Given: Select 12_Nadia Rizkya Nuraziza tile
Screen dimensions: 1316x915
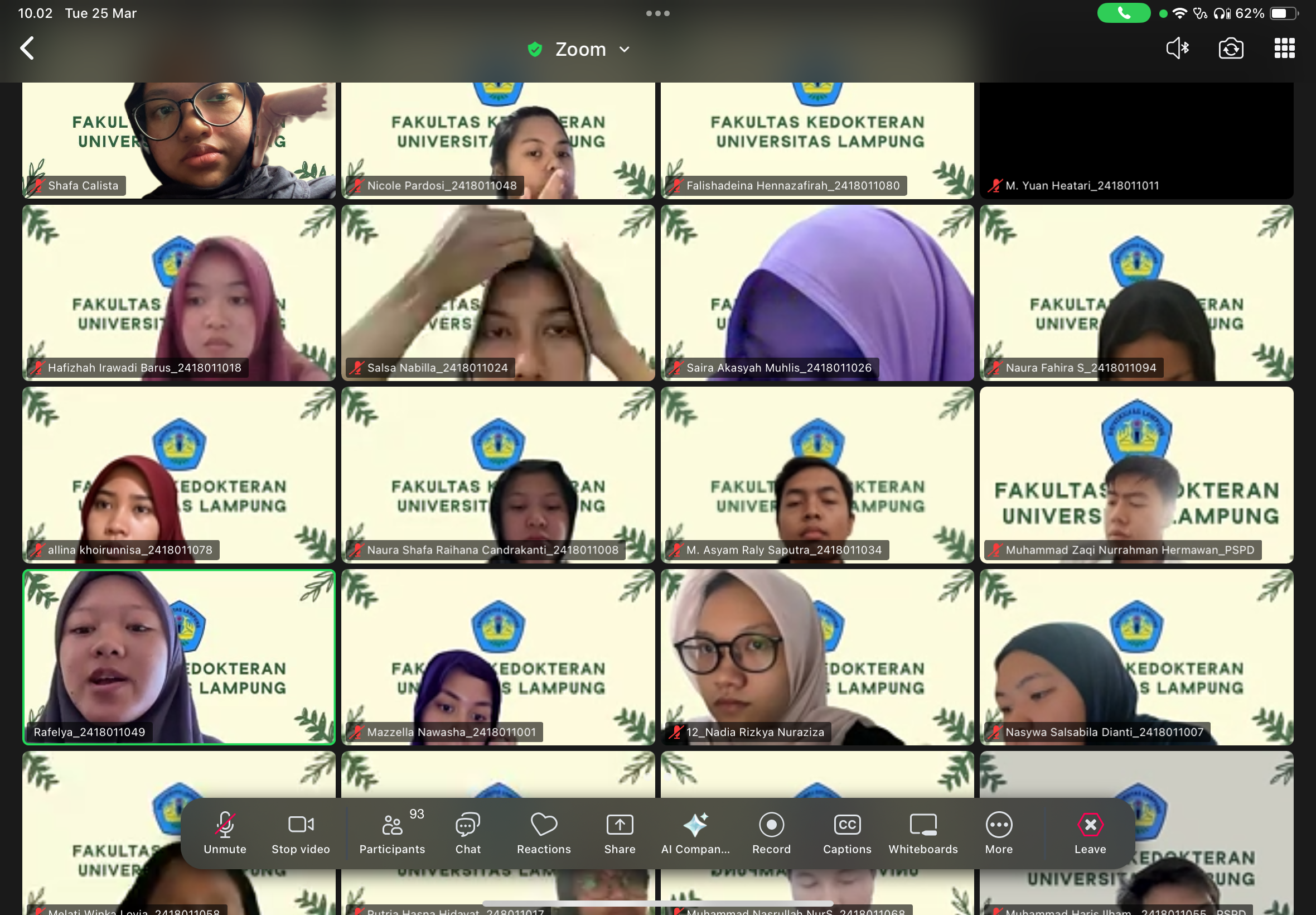Looking at the screenshot, I should (817, 657).
